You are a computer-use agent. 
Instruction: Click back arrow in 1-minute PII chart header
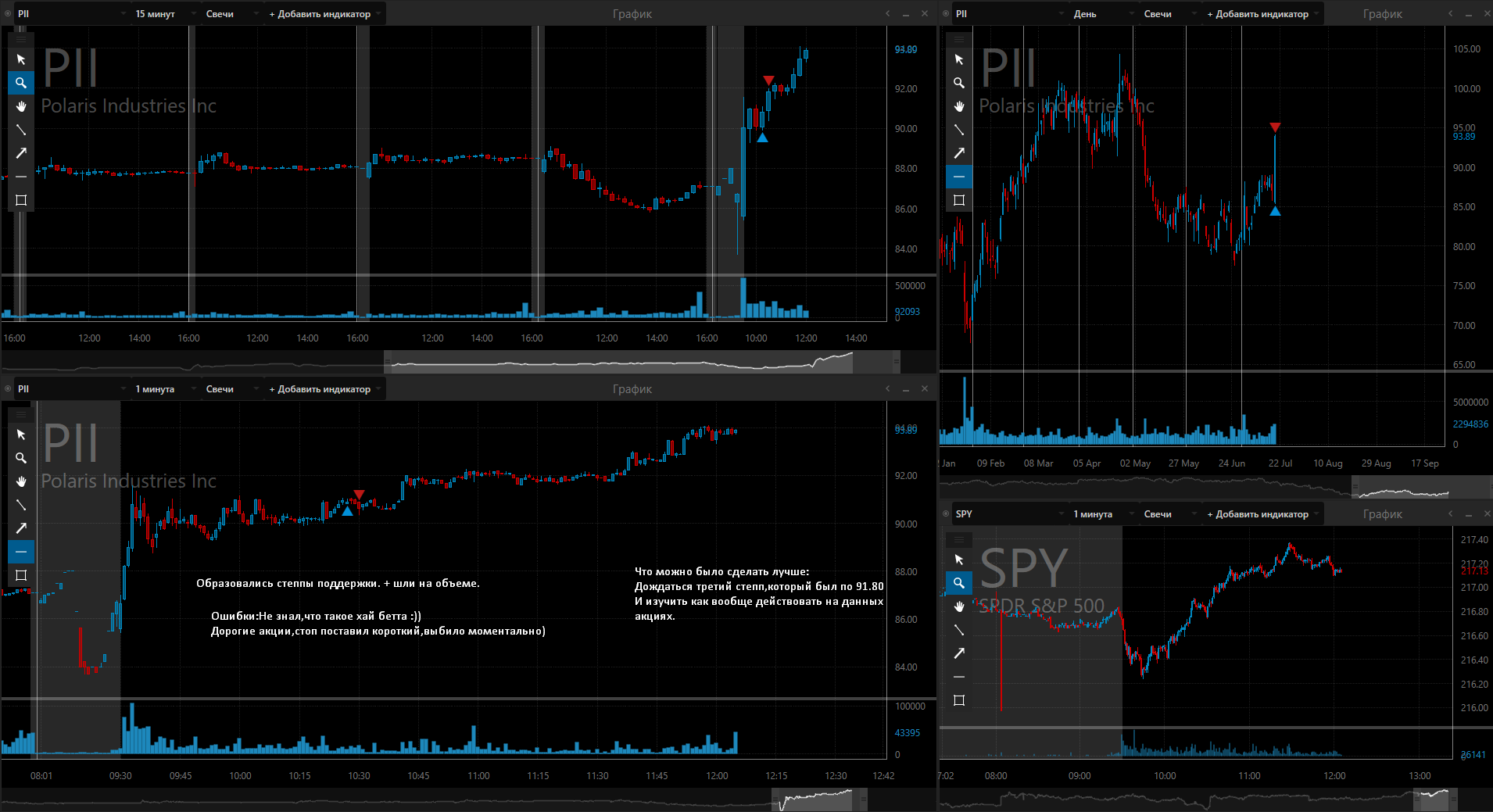[x=888, y=388]
